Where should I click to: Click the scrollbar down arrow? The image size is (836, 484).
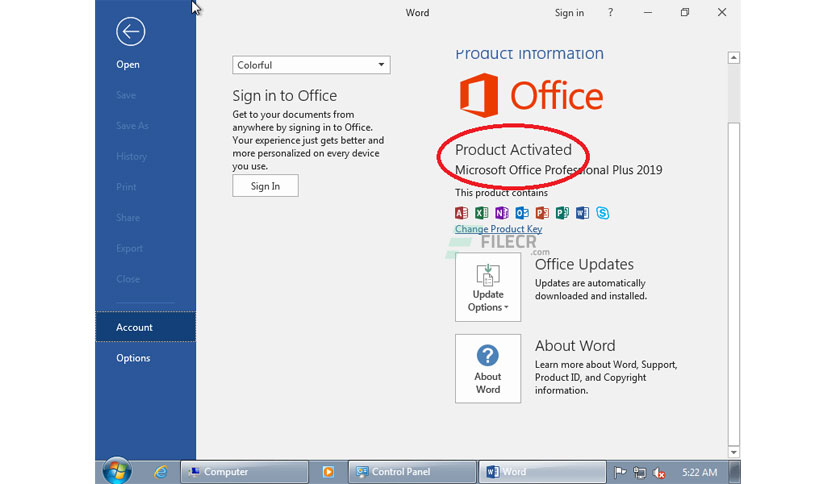coord(734,452)
